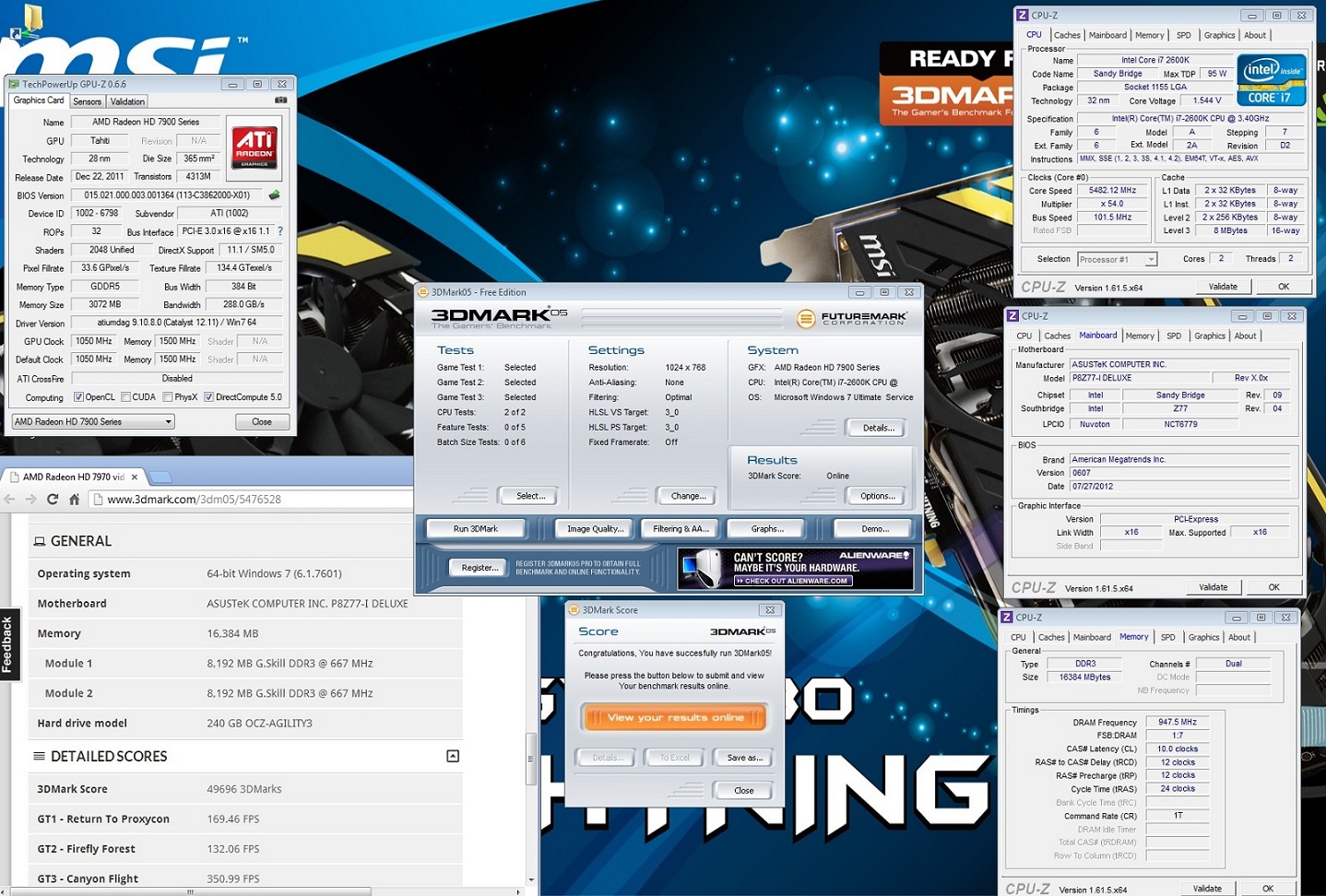Toggle OpenCL checkbox in GPU-Z
The image size is (1326, 896).
click(79, 397)
